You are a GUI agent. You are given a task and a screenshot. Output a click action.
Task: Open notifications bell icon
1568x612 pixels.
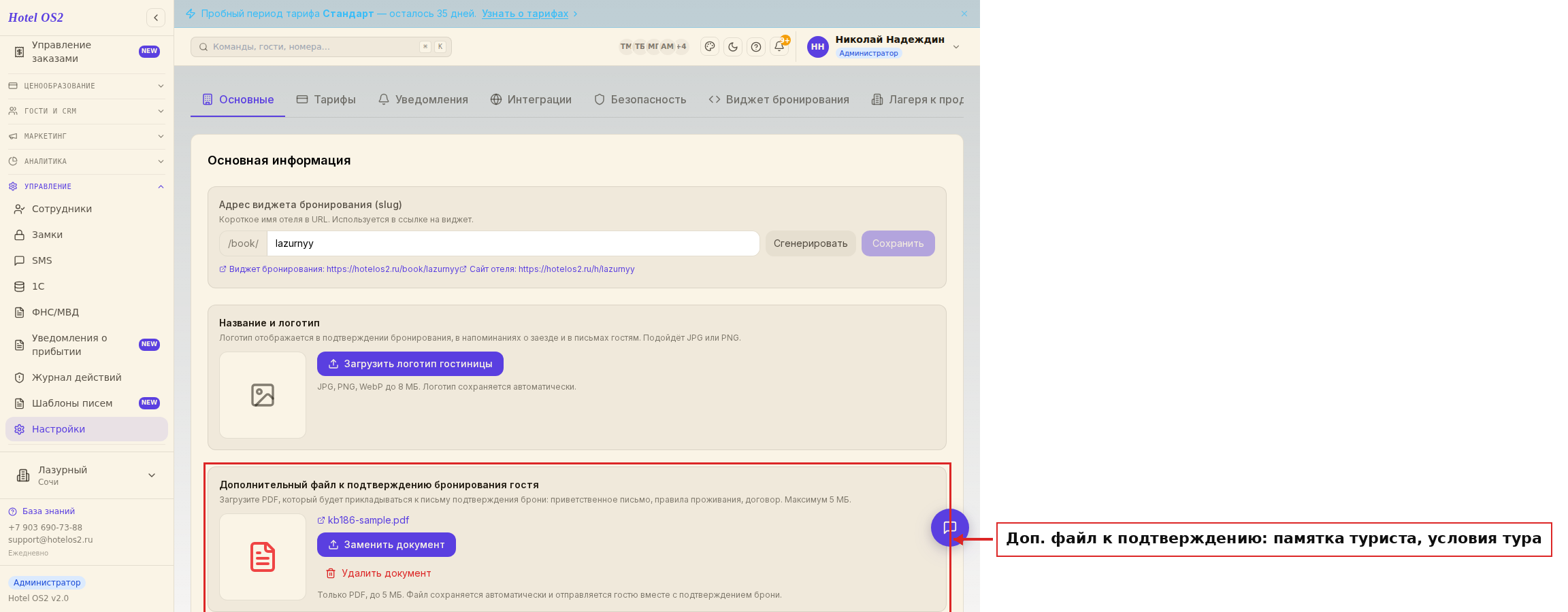point(779,47)
